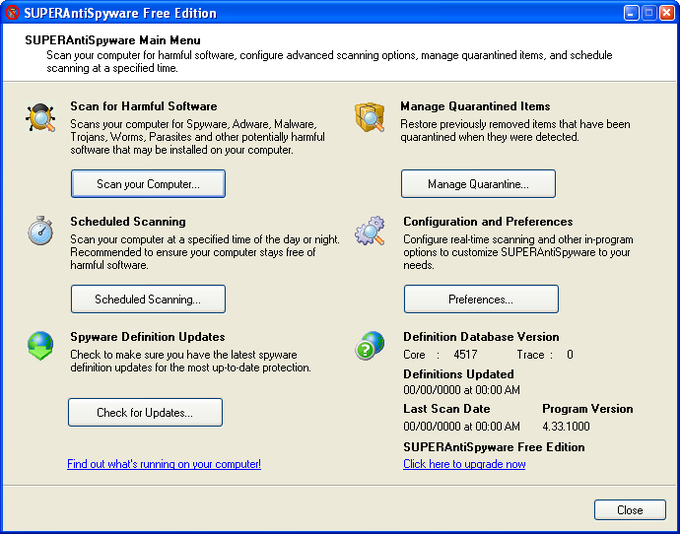The image size is (680, 534).
Task: Click the Core version value 4517
Action: point(465,355)
